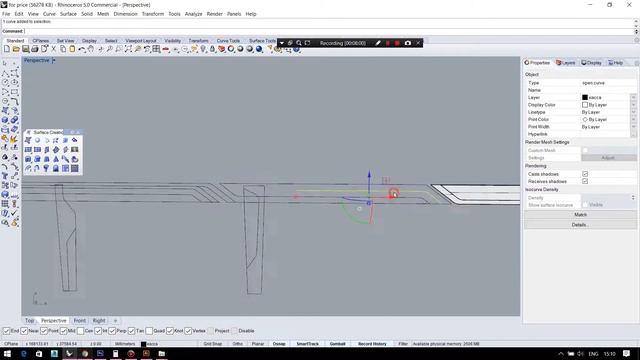The width and height of the screenshot is (640, 360).
Task: Stop recording with the red square
Action: (397, 43)
